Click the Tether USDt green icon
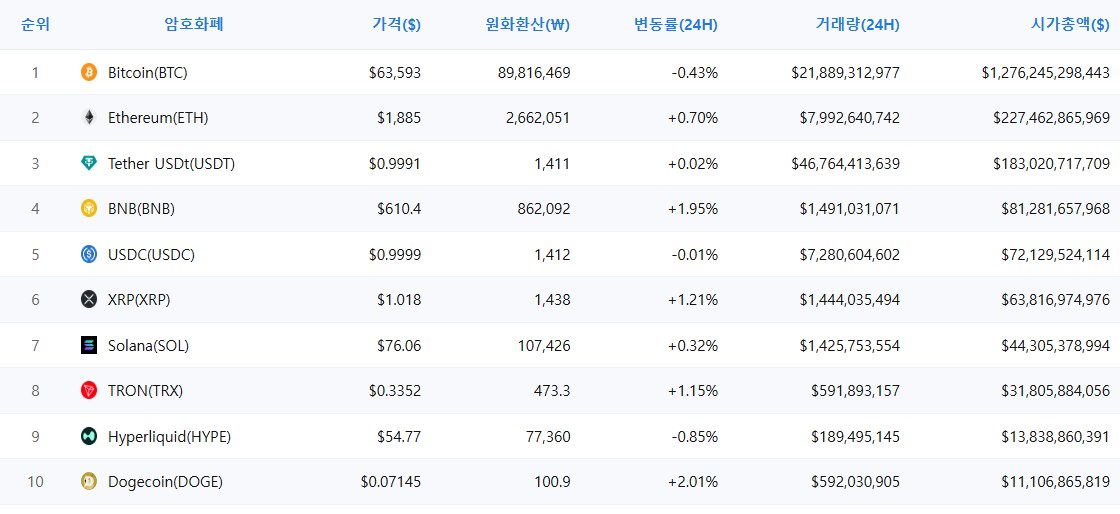Image resolution: width=1120 pixels, height=514 pixels. coord(89,163)
